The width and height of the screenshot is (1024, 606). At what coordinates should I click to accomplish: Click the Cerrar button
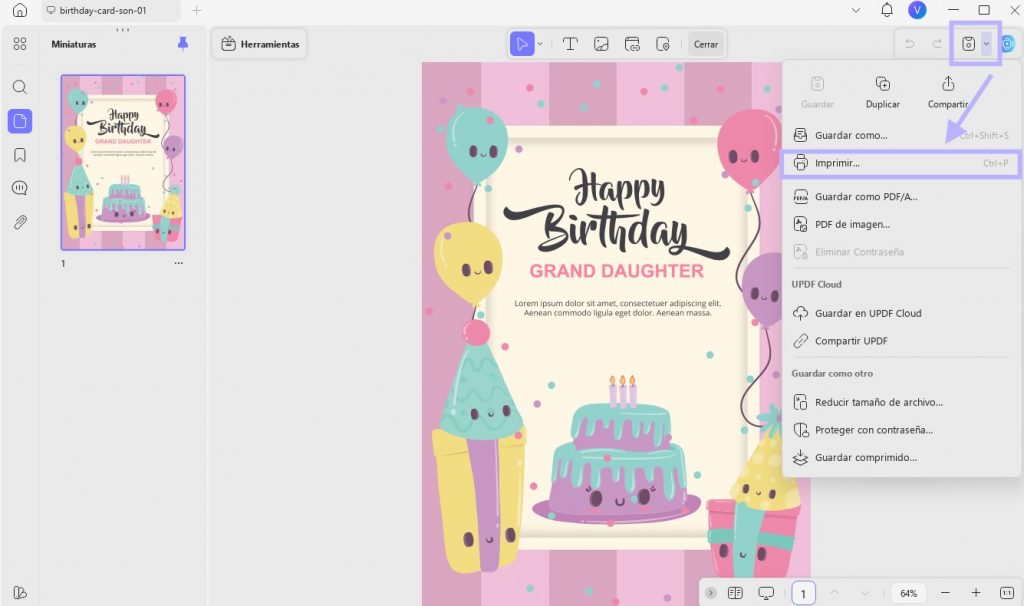[705, 44]
